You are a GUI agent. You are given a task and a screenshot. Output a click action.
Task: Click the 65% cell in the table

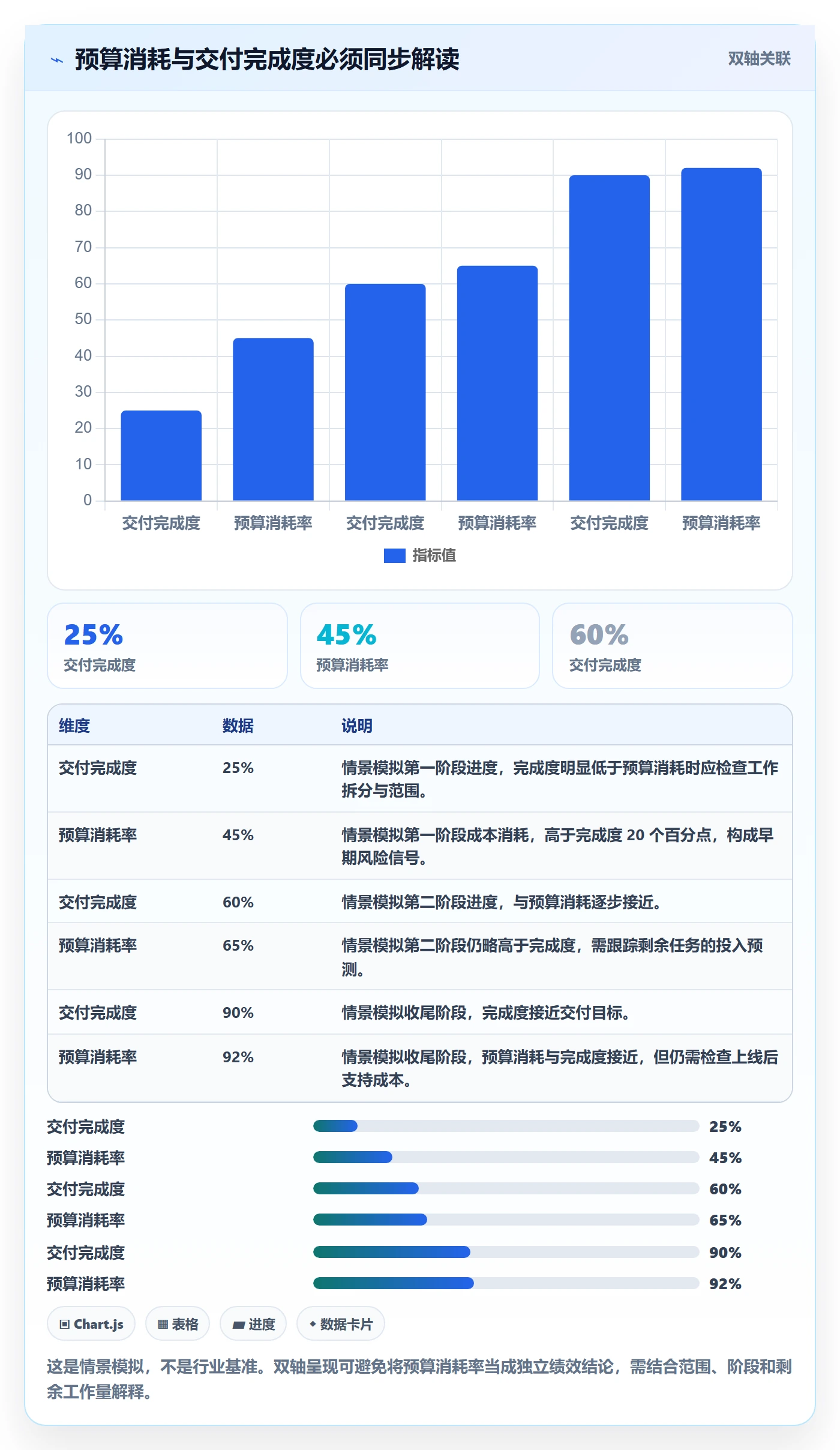click(x=238, y=945)
